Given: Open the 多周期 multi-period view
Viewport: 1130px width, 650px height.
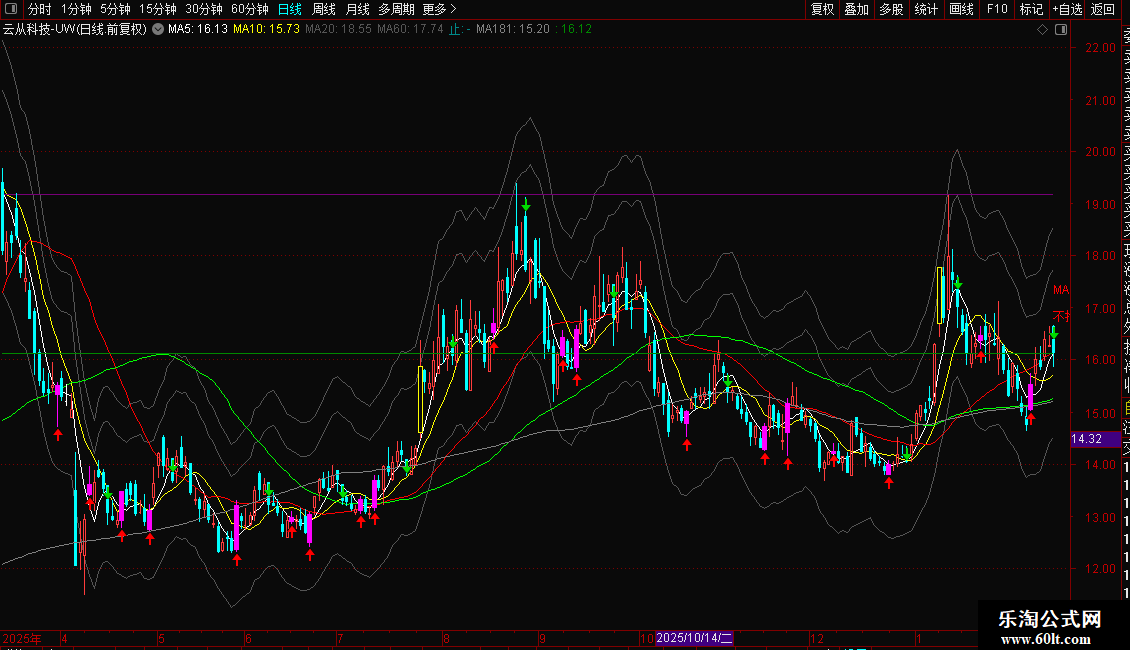Looking at the screenshot, I should click(x=397, y=9).
